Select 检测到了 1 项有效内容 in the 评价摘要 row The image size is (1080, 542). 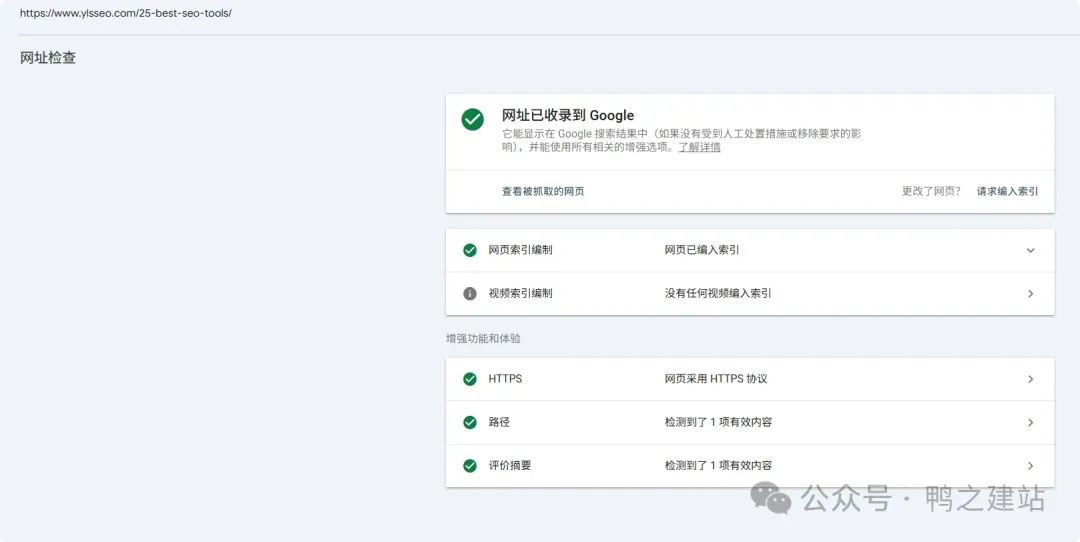coord(718,466)
